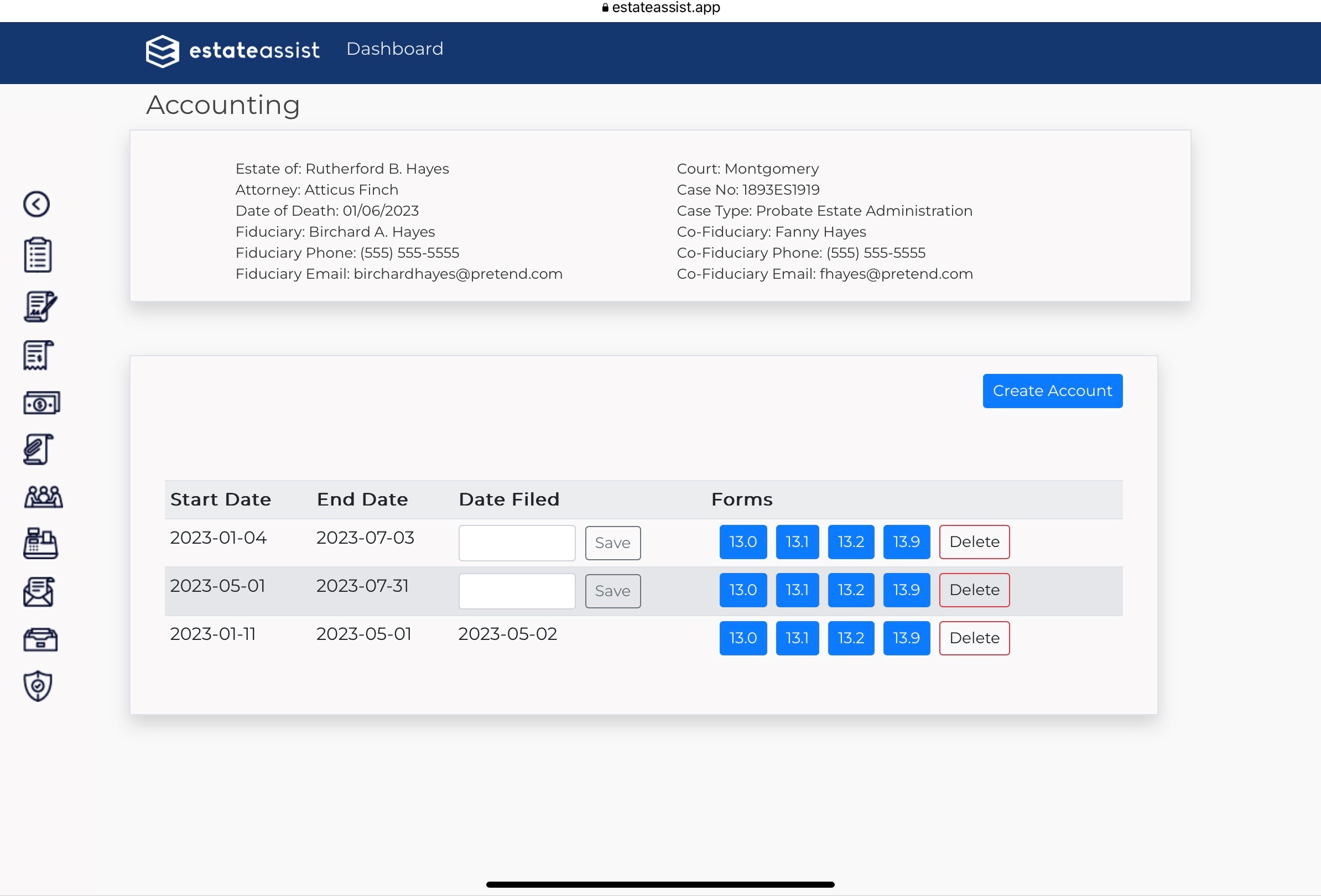Open the paperclip scroll sidebar icon
1321x896 pixels.
pyautogui.click(x=39, y=450)
